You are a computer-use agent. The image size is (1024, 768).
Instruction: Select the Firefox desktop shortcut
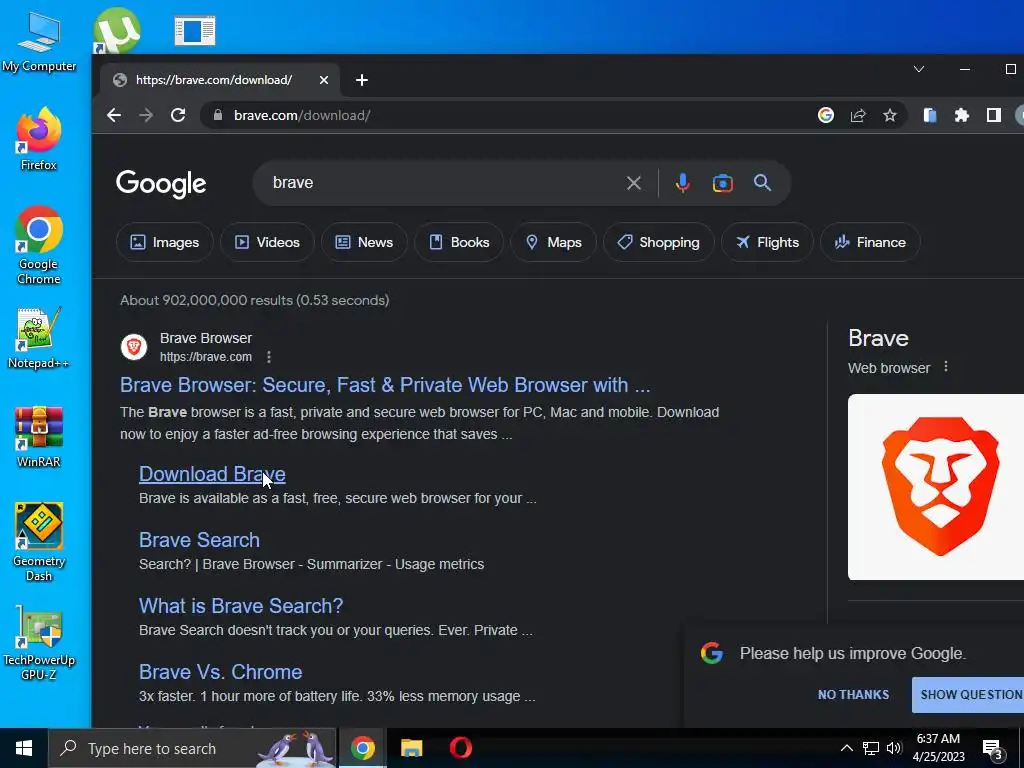pos(39,139)
